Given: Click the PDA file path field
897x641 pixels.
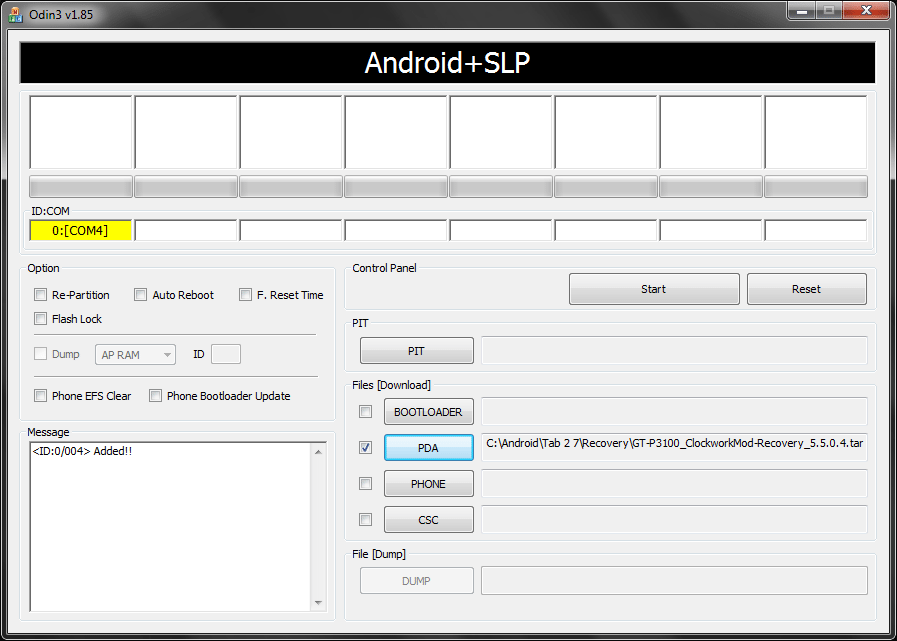Looking at the screenshot, I should [x=674, y=448].
